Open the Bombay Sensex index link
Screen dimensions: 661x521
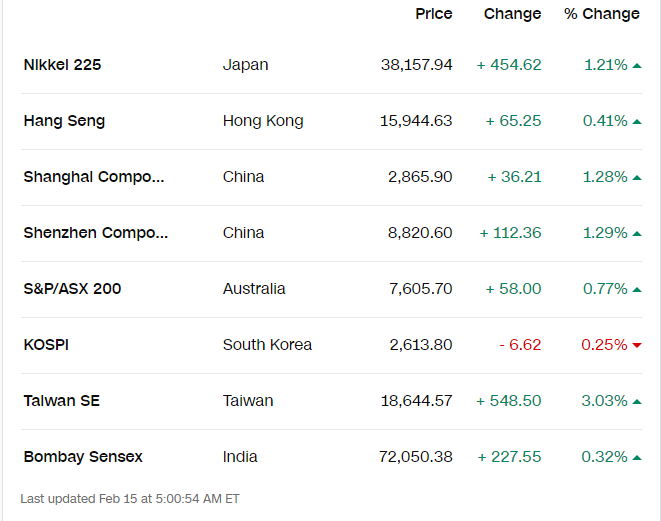point(83,457)
